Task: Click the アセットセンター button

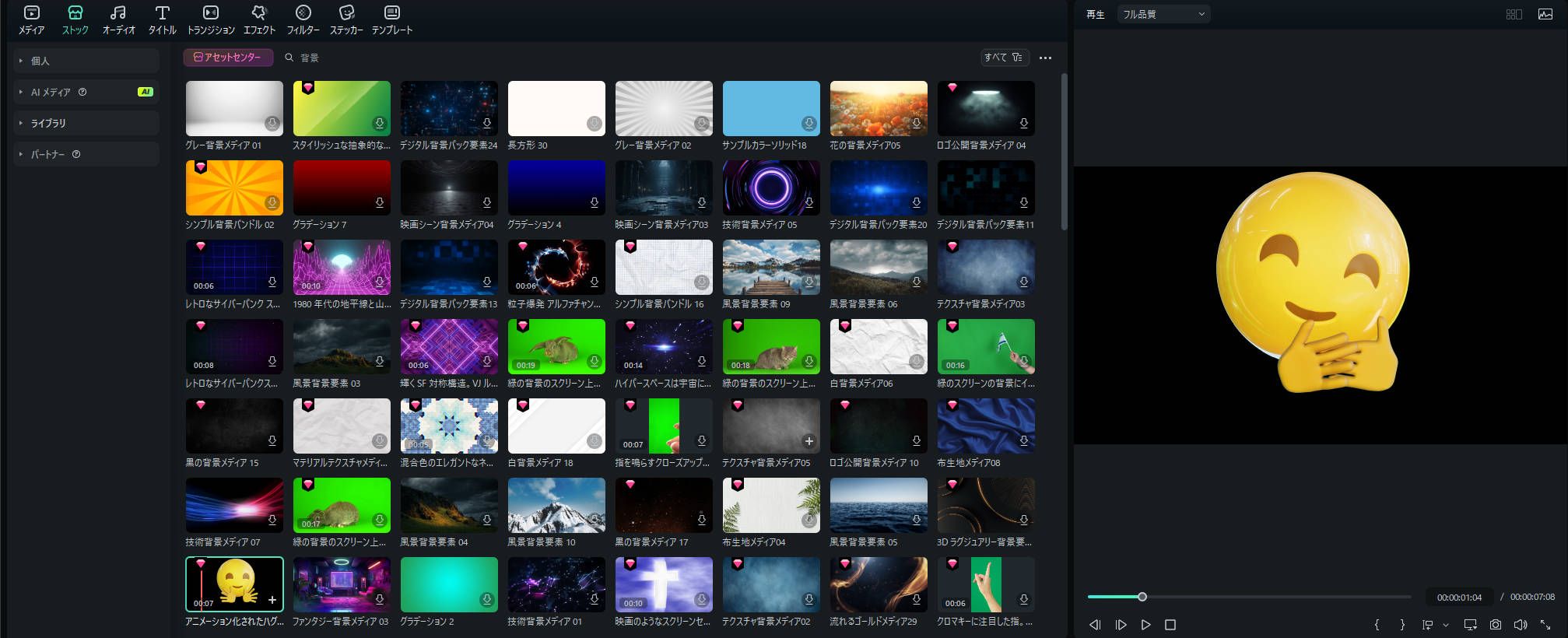Action: 227,58
